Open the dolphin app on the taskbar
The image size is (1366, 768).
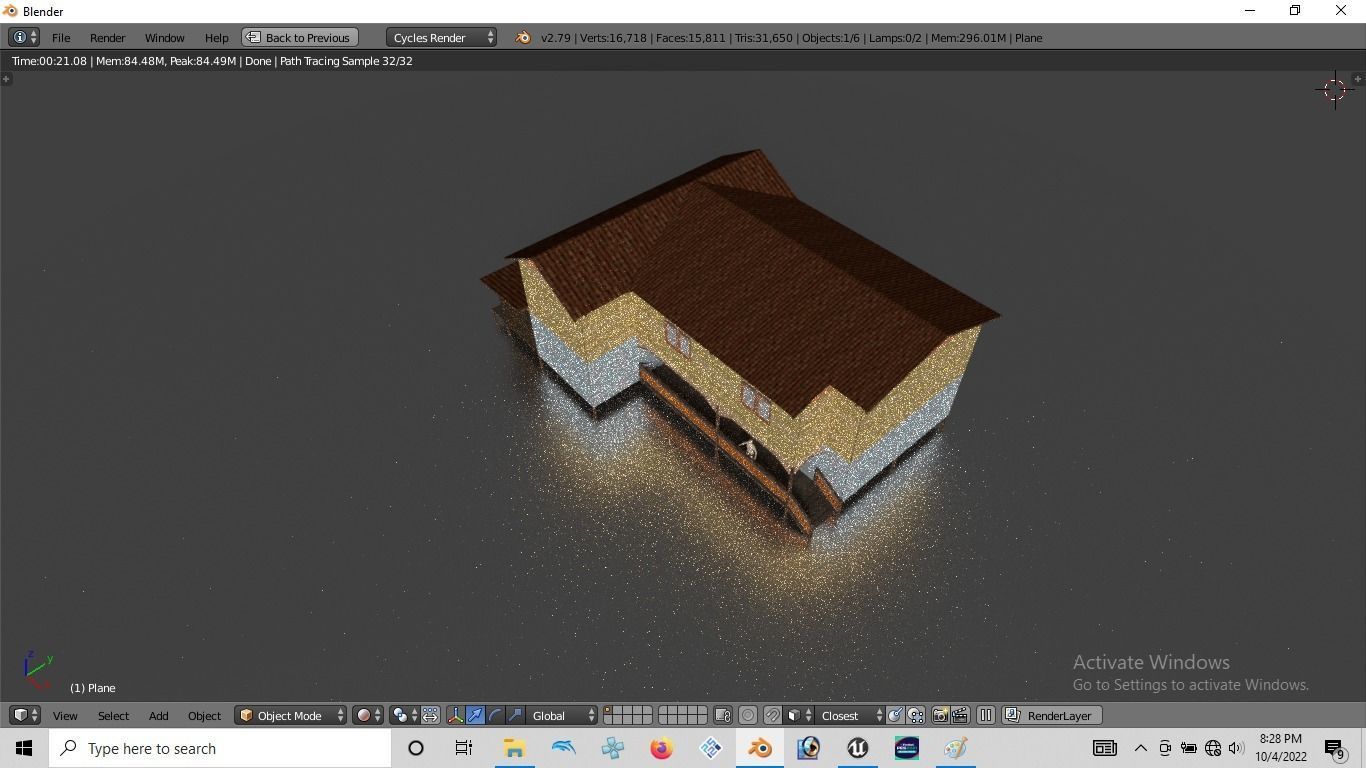[563, 748]
